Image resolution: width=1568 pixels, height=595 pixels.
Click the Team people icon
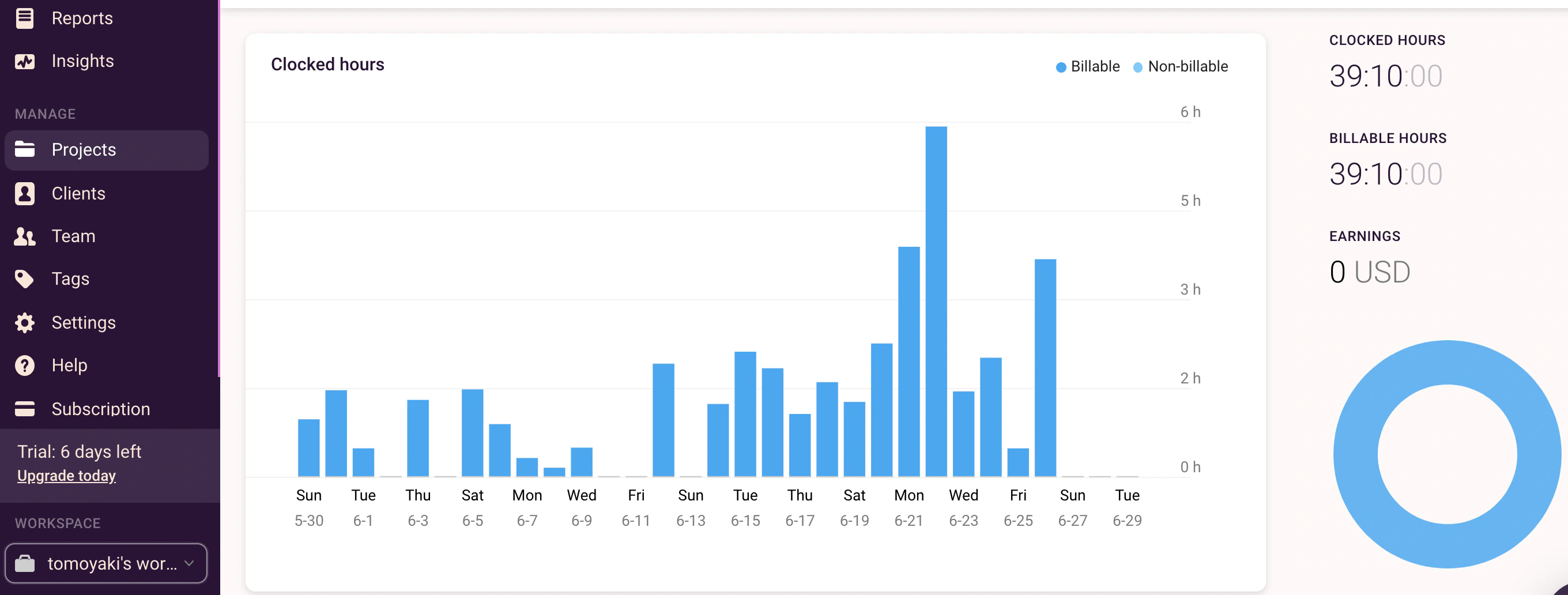[24, 236]
